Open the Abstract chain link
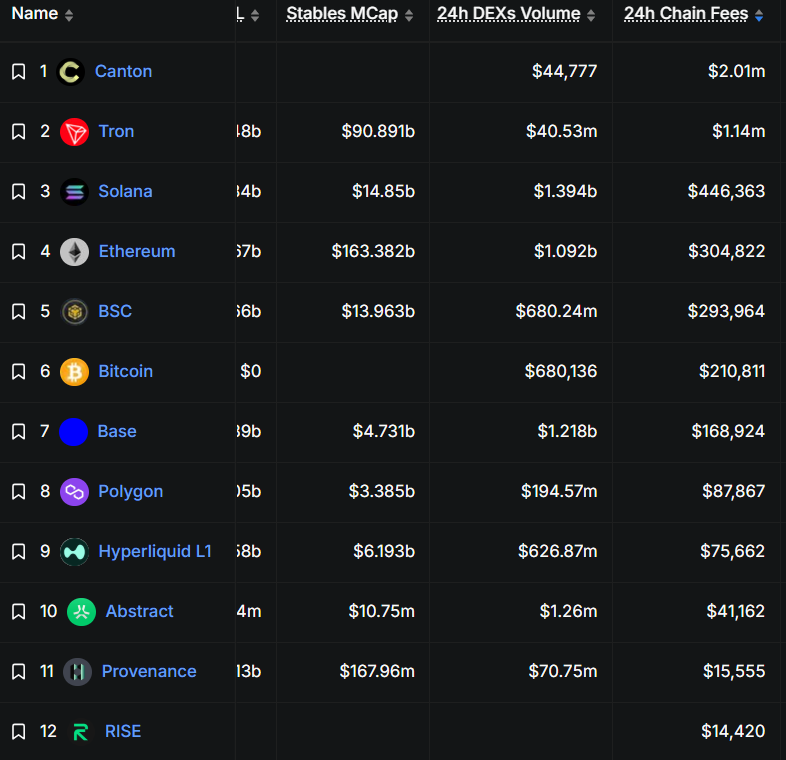The height and width of the screenshot is (760, 786). 139,611
